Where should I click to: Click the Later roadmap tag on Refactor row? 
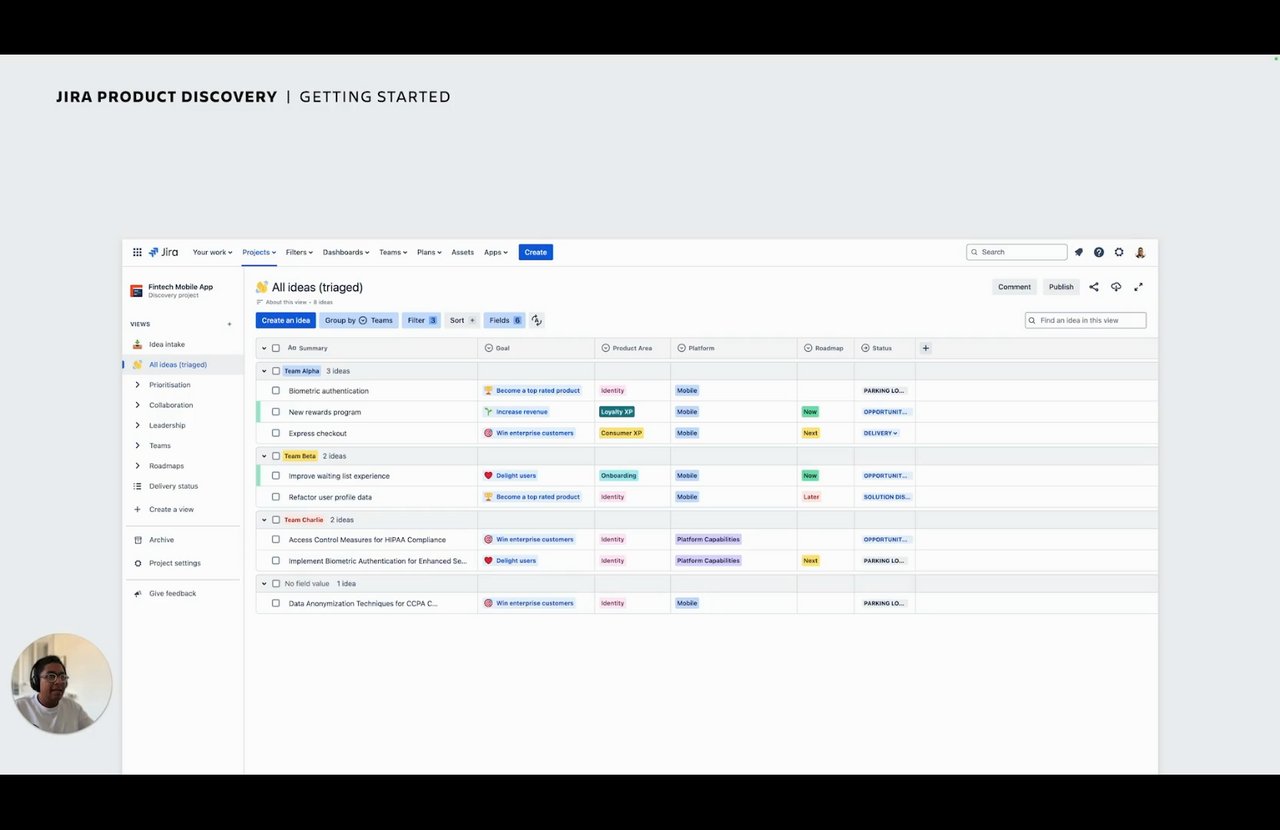coord(811,497)
